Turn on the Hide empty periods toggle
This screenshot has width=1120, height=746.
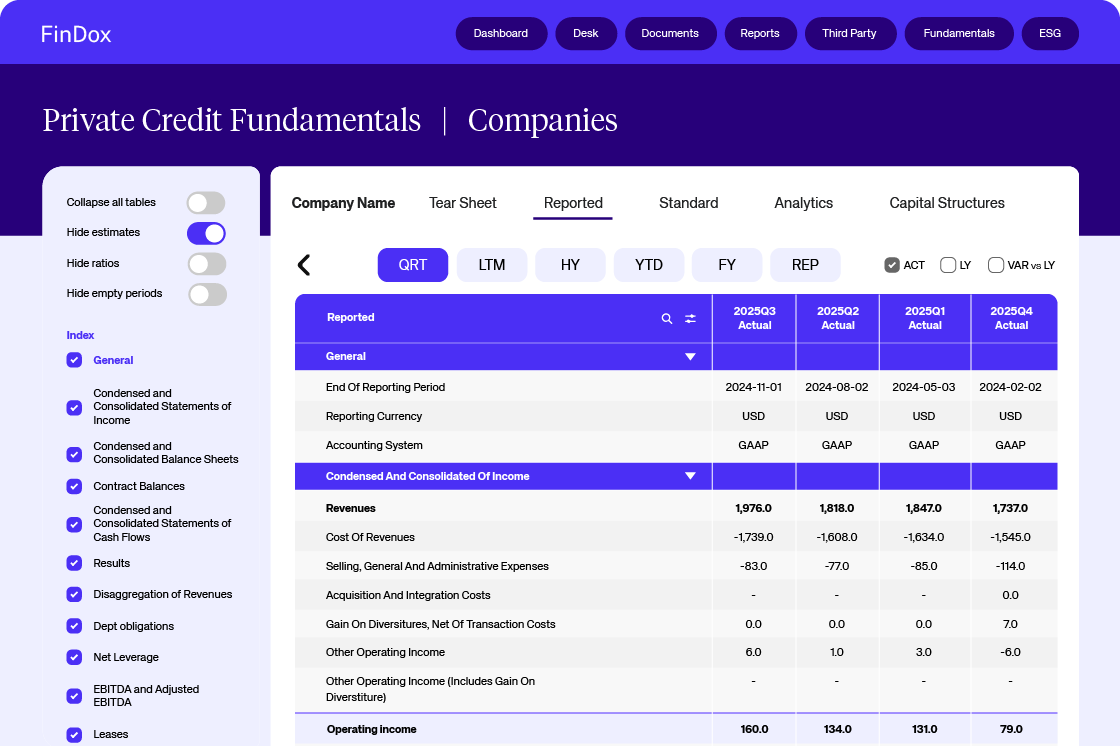206,294
